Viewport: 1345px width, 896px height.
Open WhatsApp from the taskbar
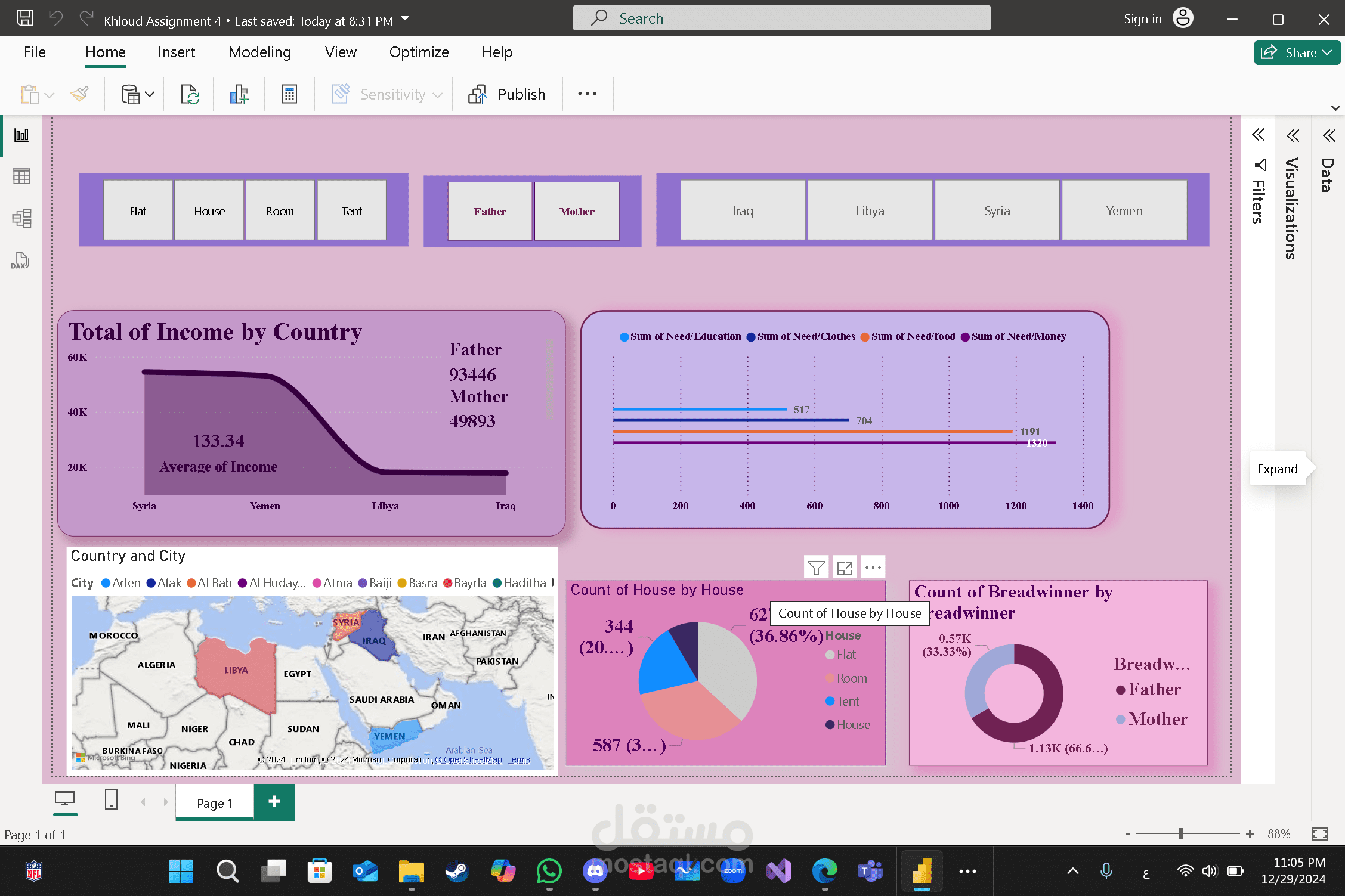[549, 871]
